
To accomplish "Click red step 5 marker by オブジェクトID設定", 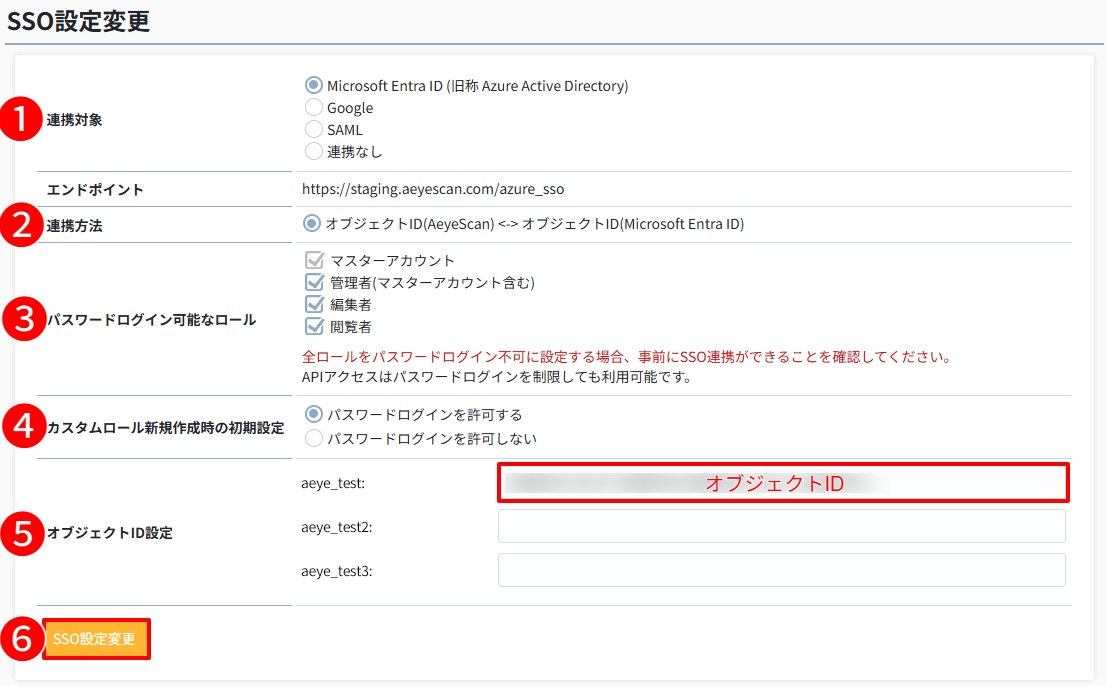I will pyautogui.click(x=21, y=533).
